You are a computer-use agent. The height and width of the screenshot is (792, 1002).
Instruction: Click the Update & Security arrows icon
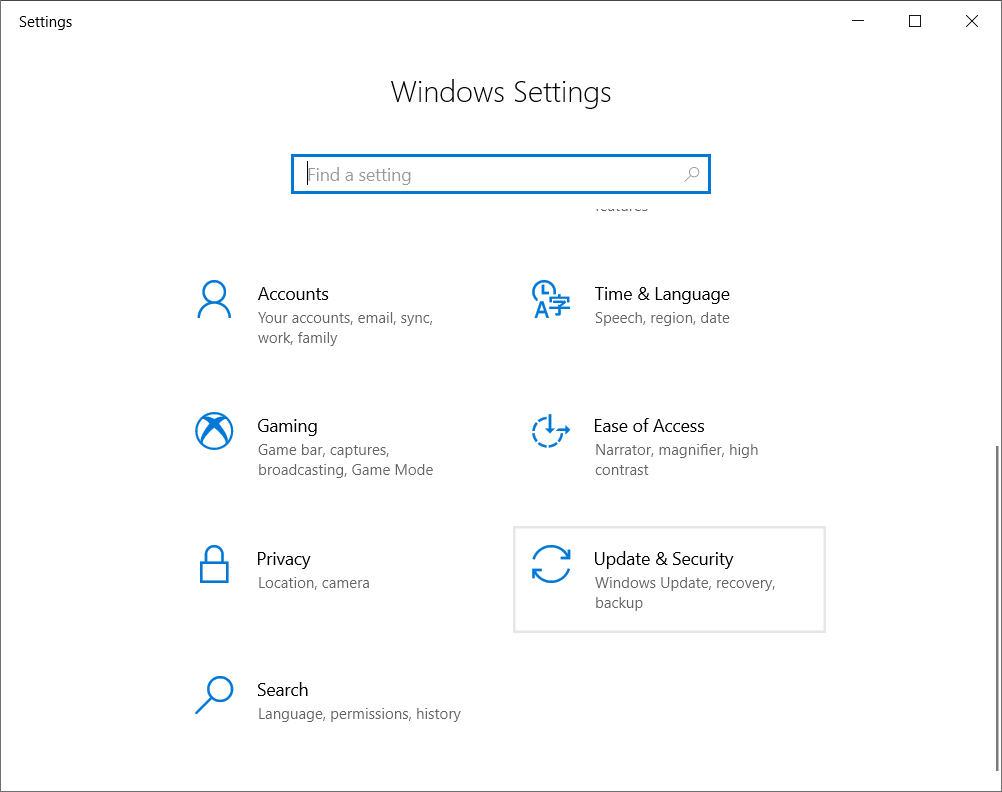pyautogui.click(x=551, y=564)
